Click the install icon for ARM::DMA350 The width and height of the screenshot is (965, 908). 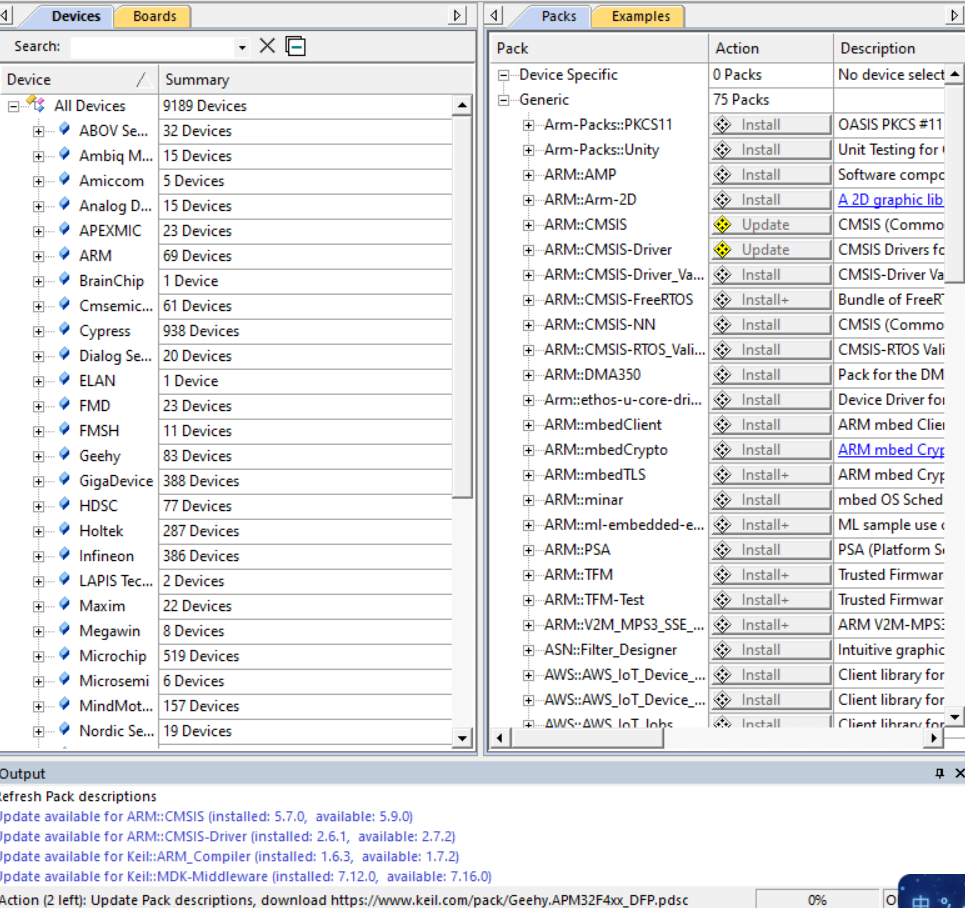pos(723,375)
